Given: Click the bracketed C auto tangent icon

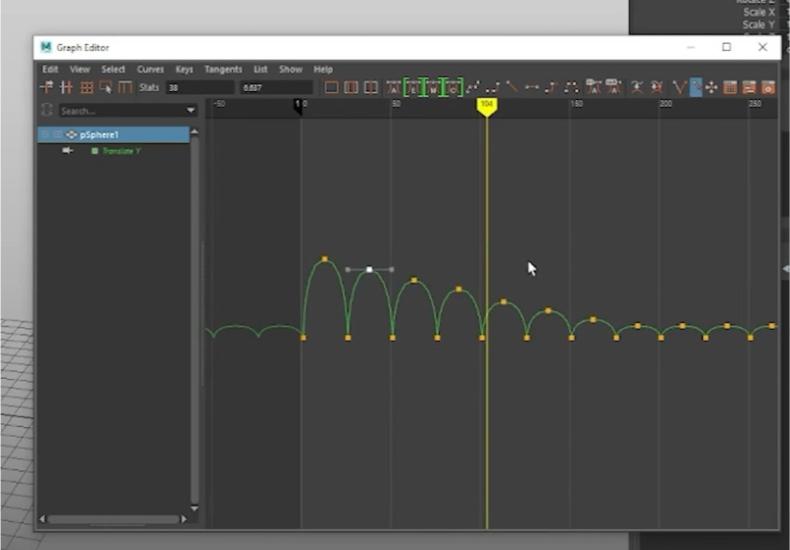Looking at the screenshot, I should point(453,88).
